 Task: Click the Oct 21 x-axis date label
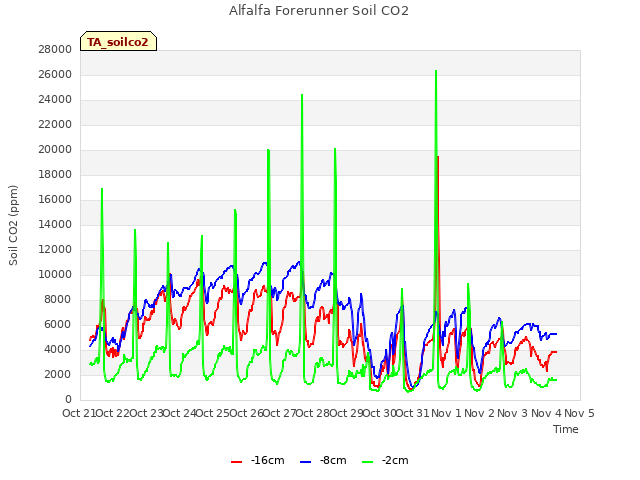(x=79, y=413)
